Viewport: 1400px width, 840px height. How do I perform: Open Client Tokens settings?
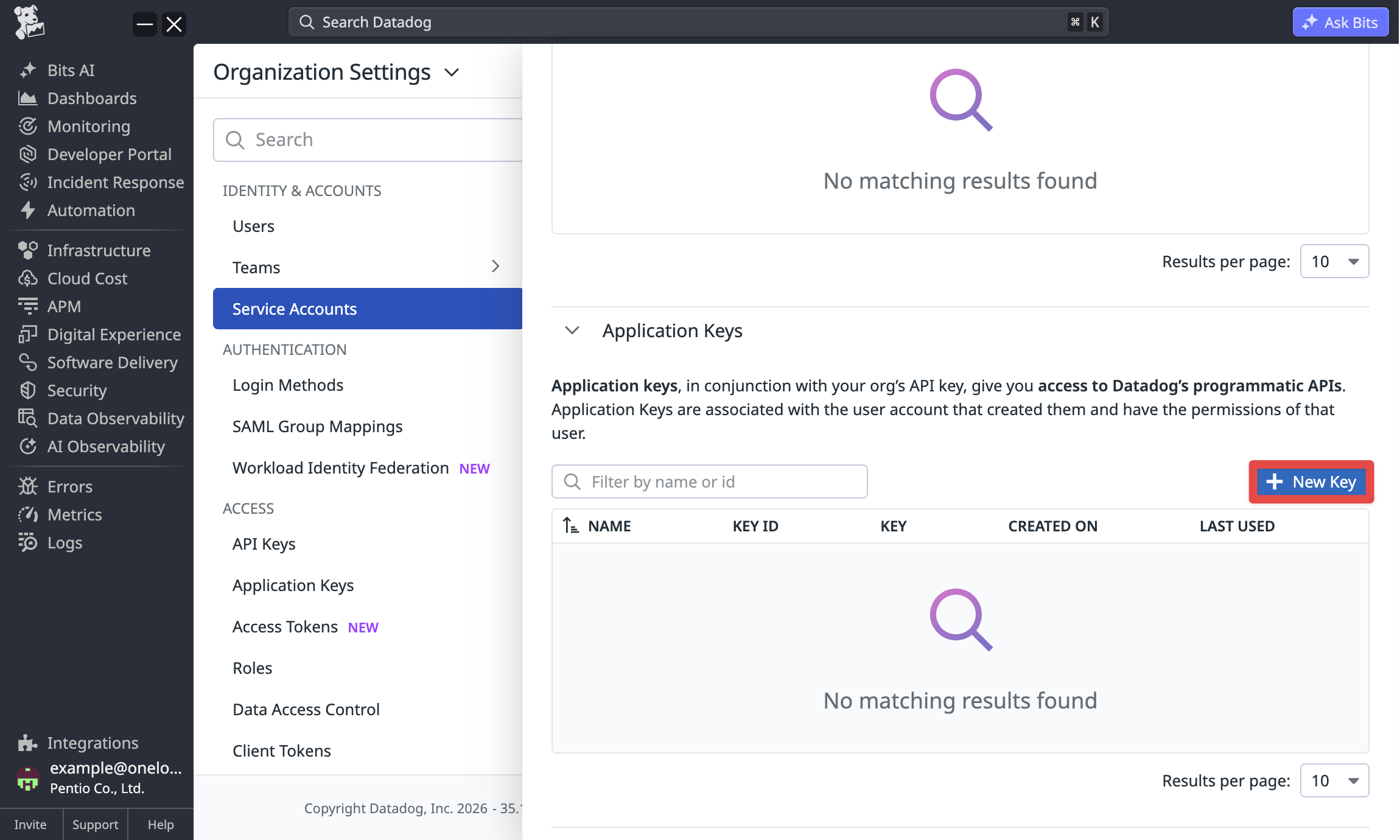pyautogui.click(x=282, y=751)
